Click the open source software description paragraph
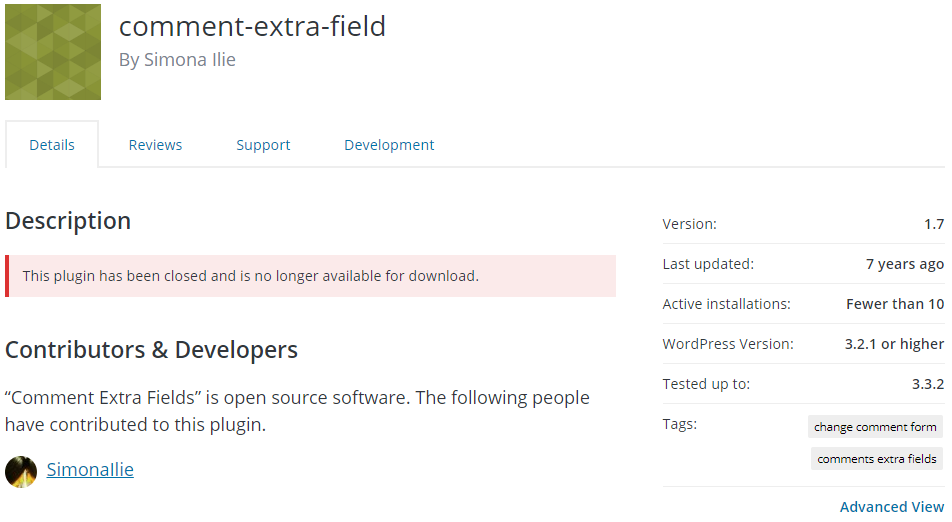 [x=298, y=411]
